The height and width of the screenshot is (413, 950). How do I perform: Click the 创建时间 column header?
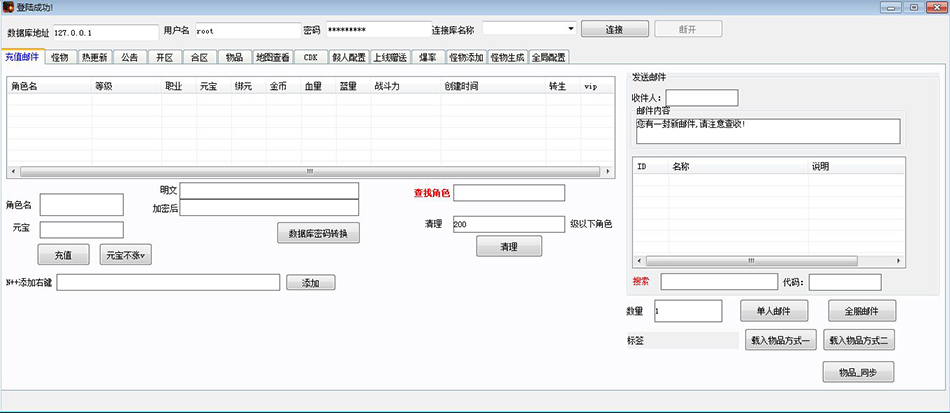click(x=493, y=87)
